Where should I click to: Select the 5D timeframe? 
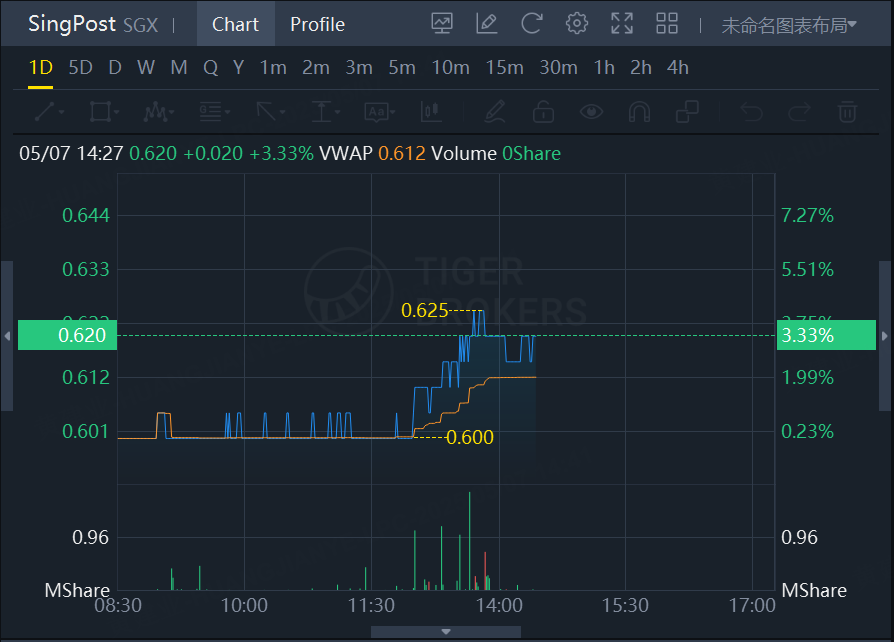(80, 68)
